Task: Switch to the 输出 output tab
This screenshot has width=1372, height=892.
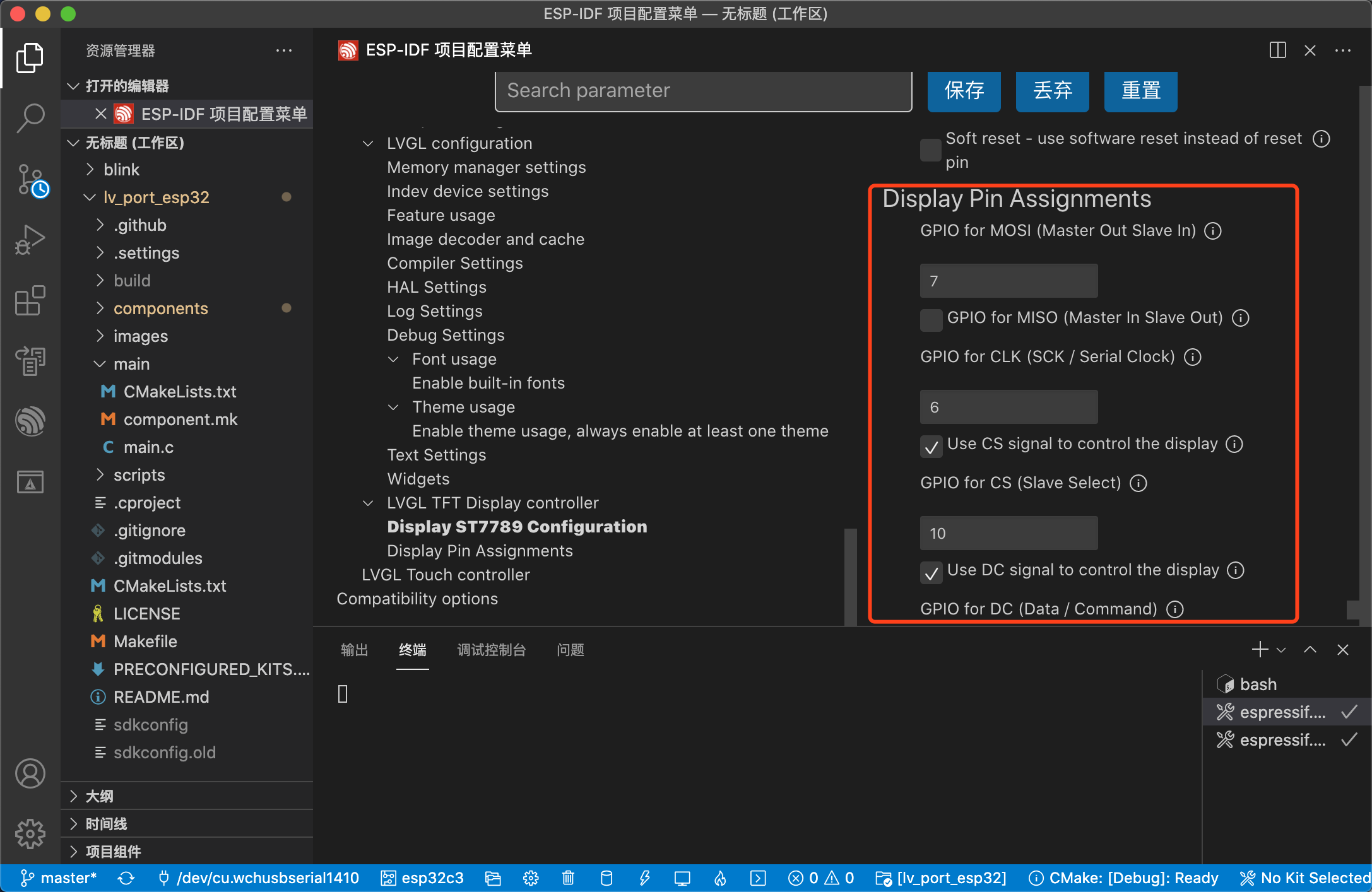Action: (354, 650)
